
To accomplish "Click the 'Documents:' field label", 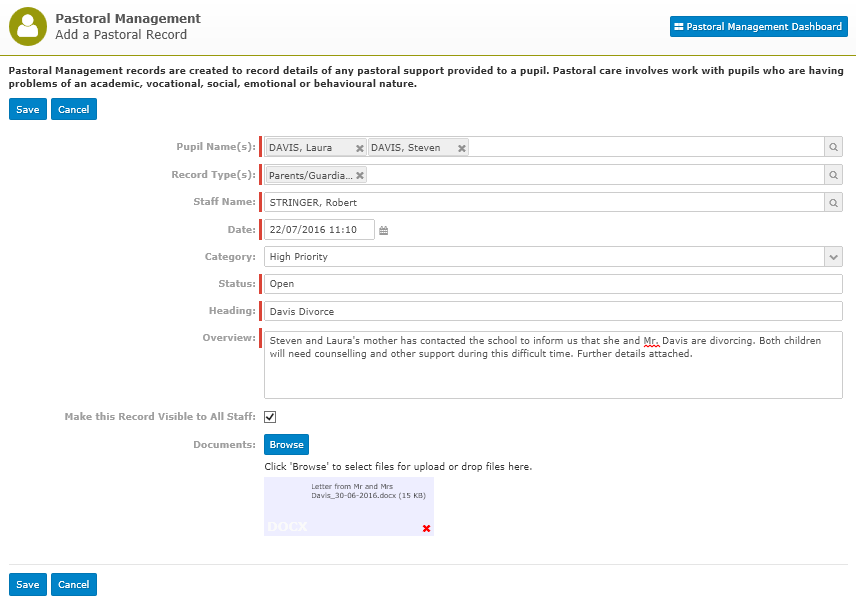I will tap(224, 444).
